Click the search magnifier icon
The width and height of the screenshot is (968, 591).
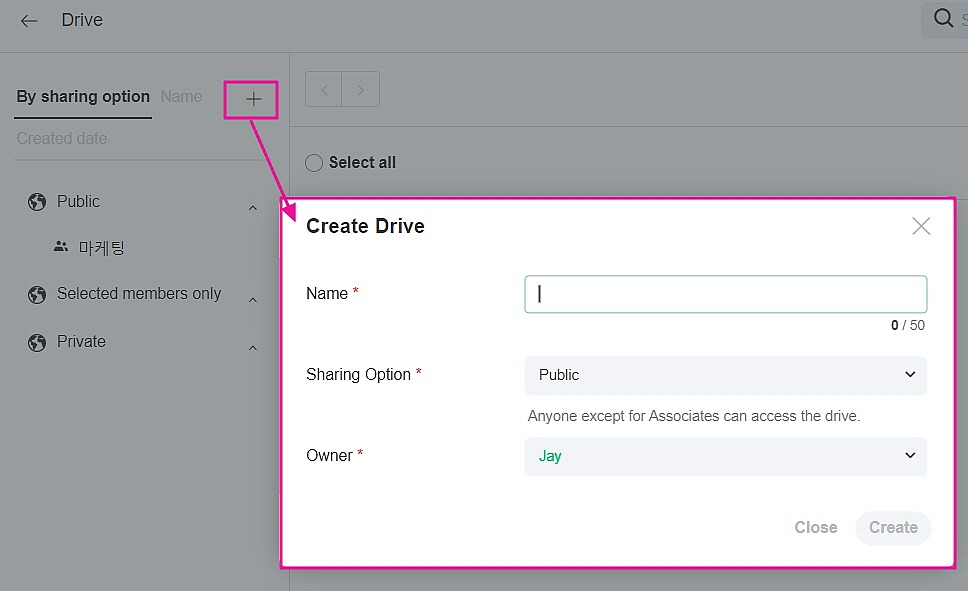[x=942, y=19]
